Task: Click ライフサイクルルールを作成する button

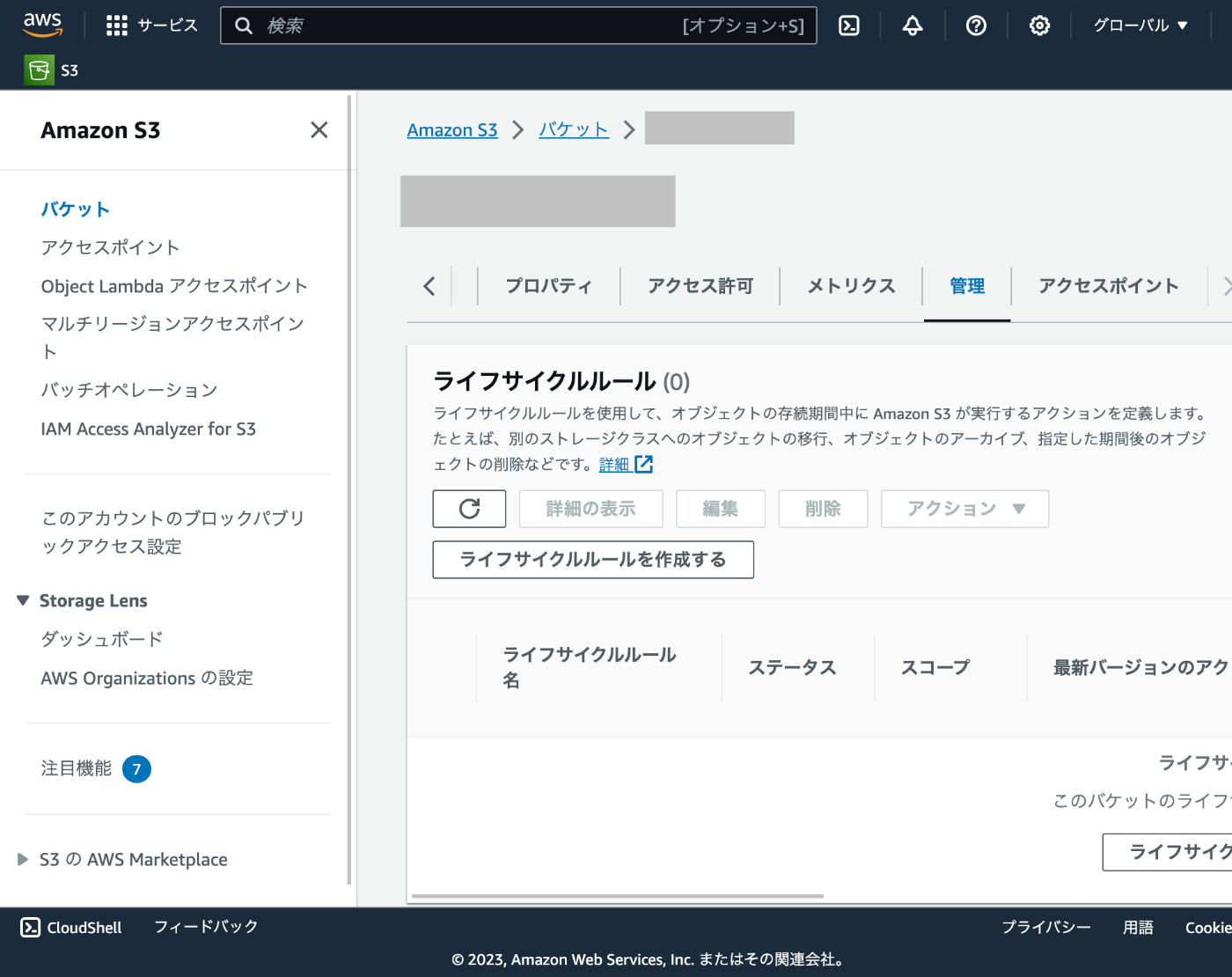Action: click(593, 560)
